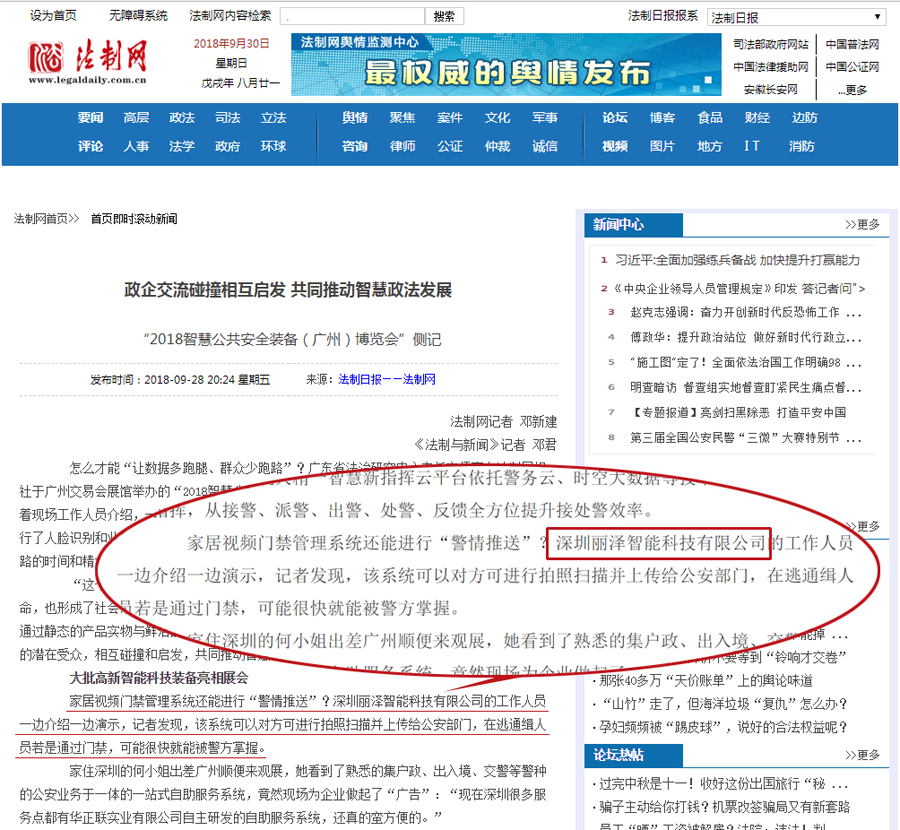Open 聚焦 navigation item
This screenshot has width=900, height=830.
[402, 118]
